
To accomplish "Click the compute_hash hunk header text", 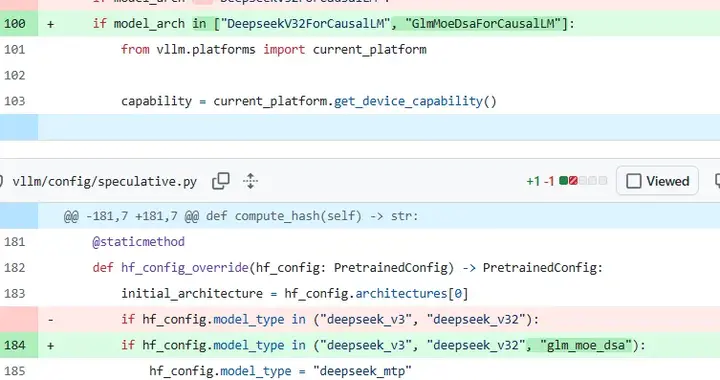I will [241, 216].
